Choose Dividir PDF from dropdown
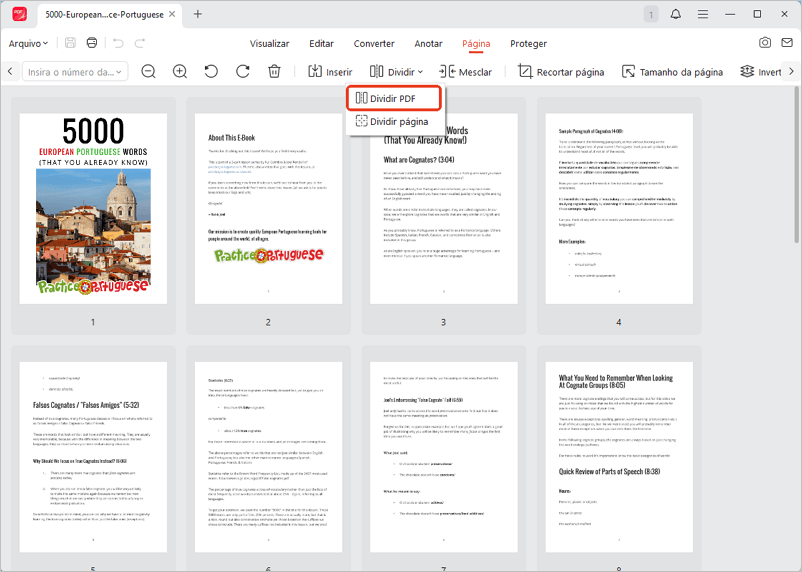This screenshot has height=572, width=802. point(393,98)
